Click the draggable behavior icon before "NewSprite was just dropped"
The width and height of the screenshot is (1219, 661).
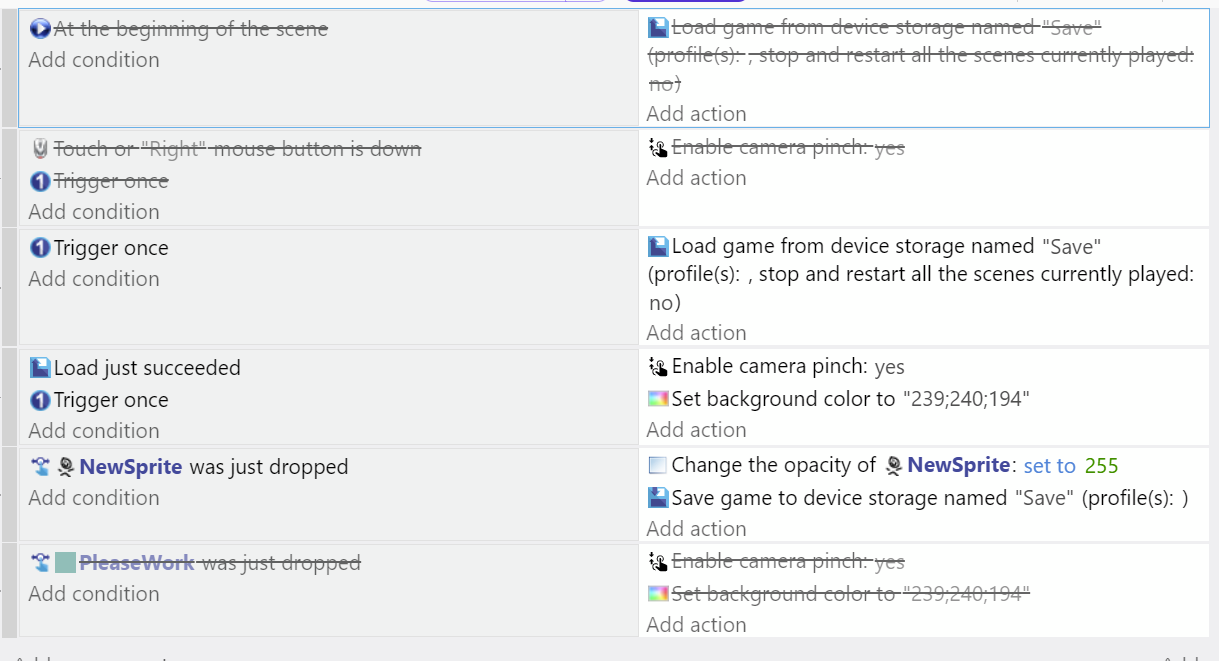(x=40, y=466)
